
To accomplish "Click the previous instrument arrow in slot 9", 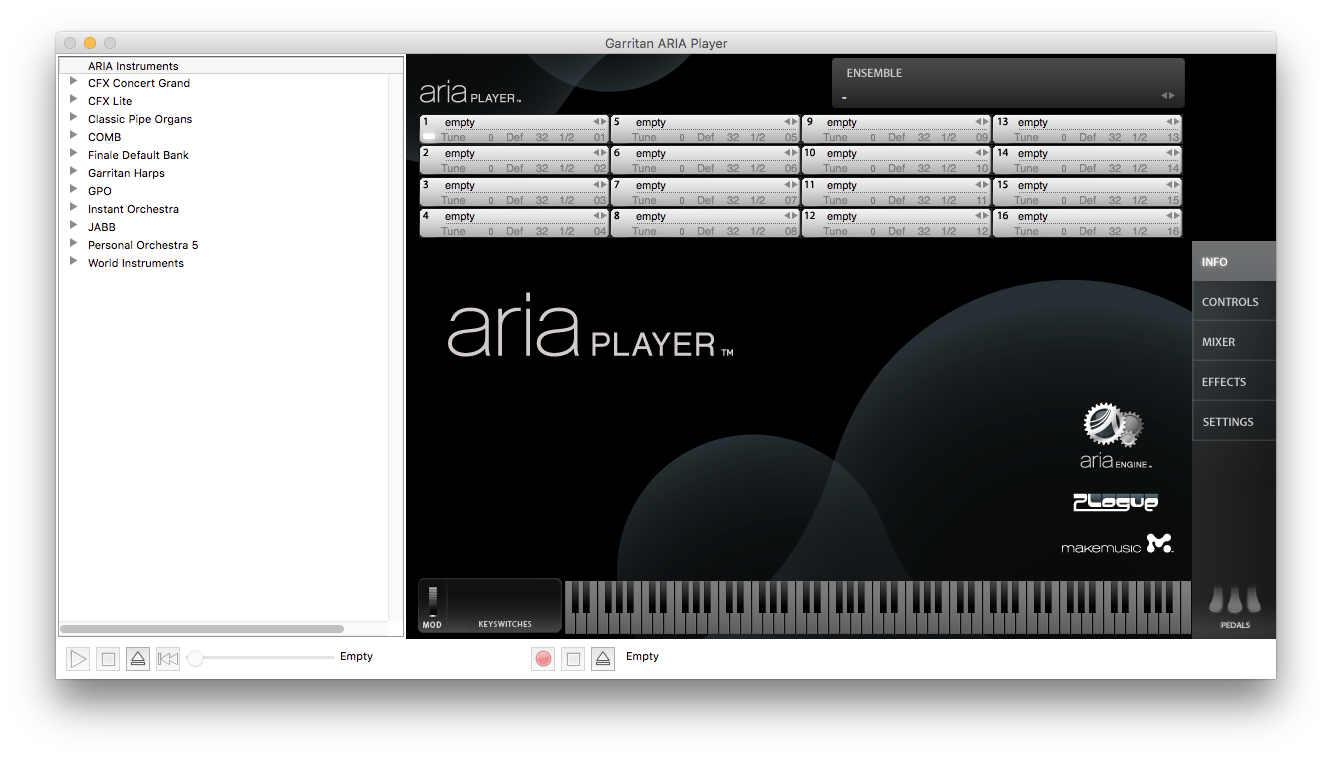I will click(977, 122).
